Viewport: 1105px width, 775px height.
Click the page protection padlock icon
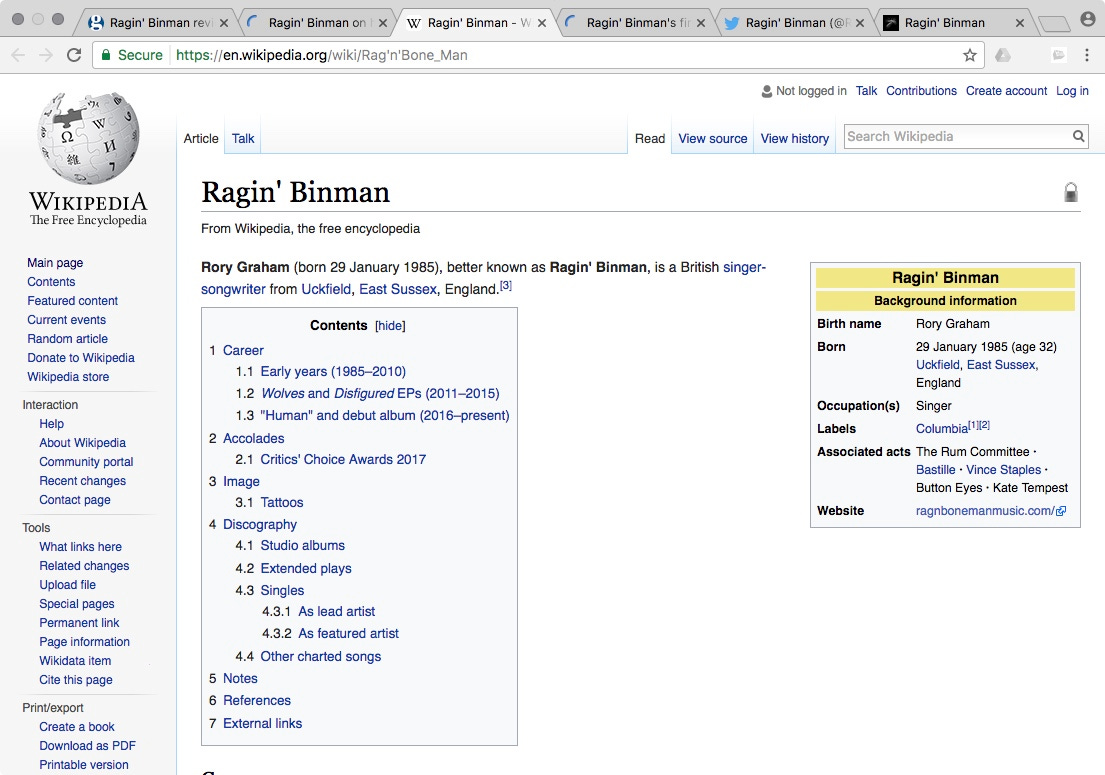click(x=1070, y=192)
